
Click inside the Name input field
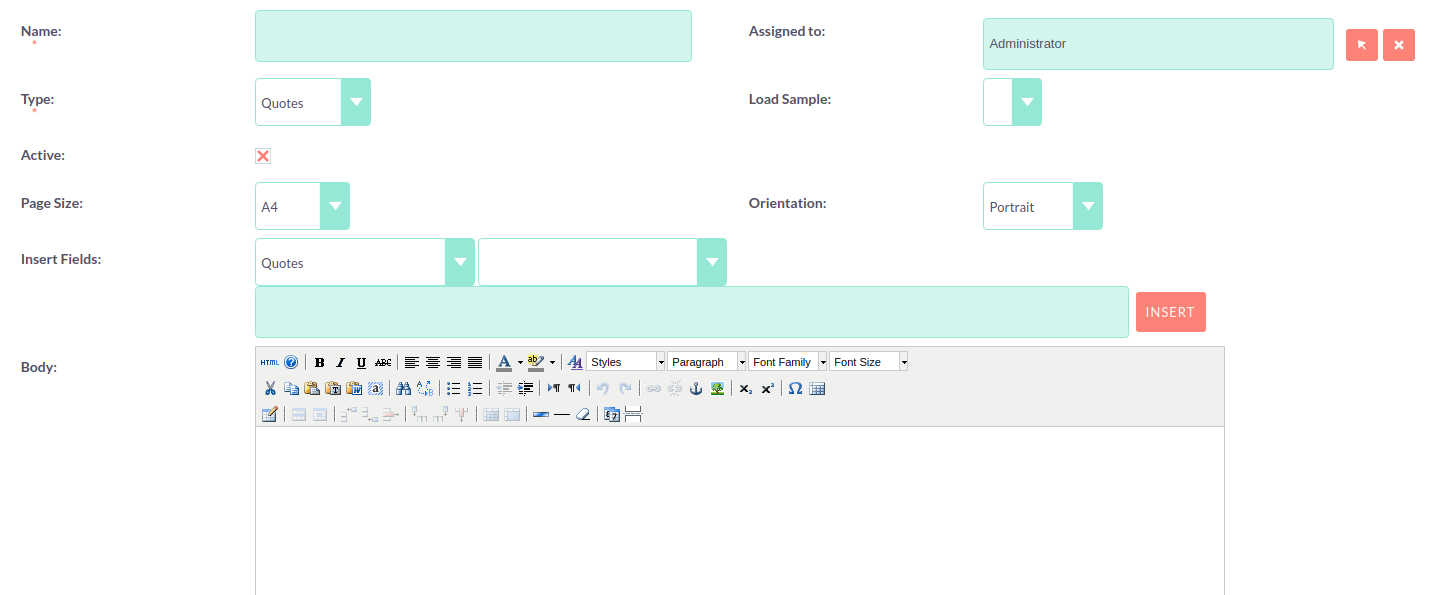point(472,35)
